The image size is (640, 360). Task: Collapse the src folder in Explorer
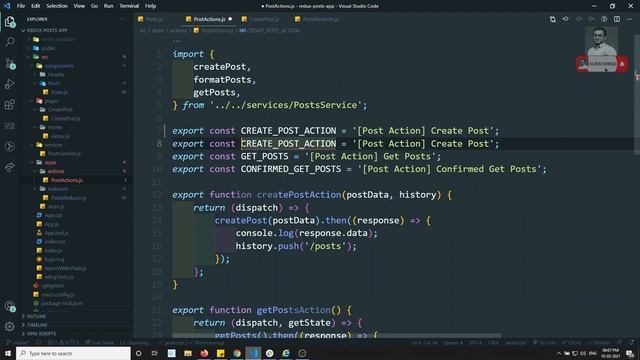tap(44, 57)
